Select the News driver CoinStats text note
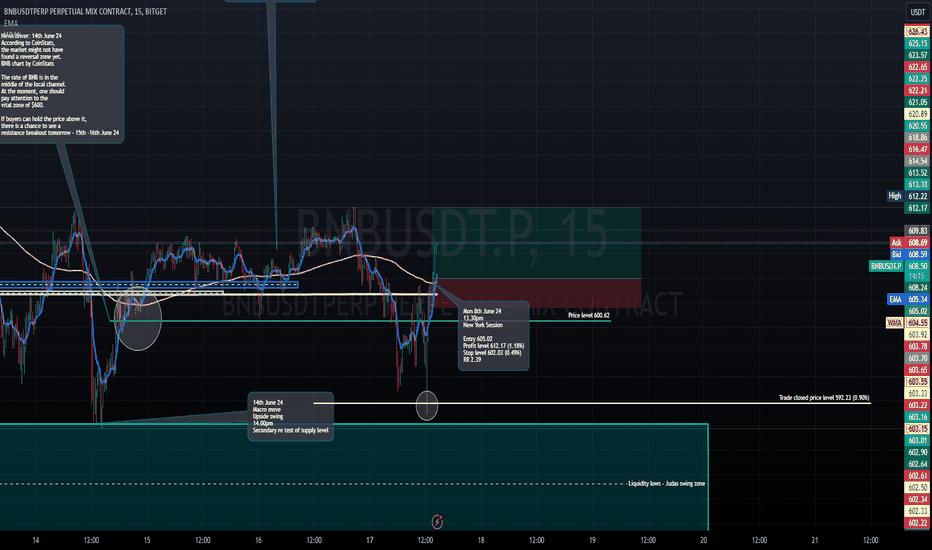The width and height of the screenshot is (932, 550). click(61, 84)
